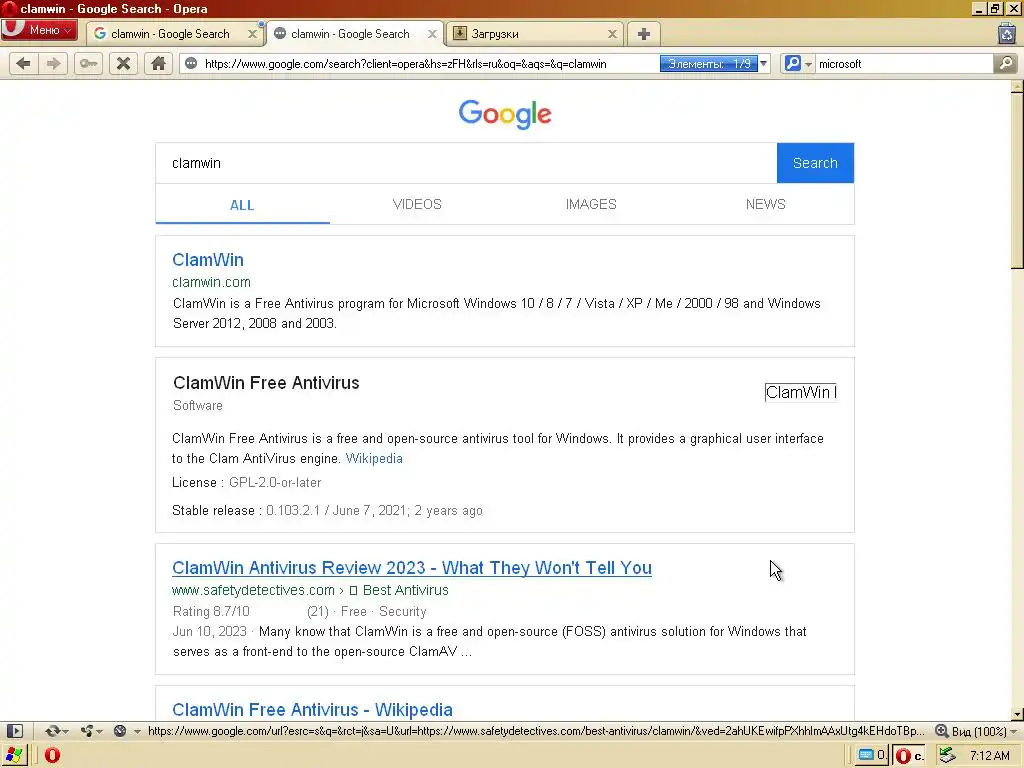Select the active second clamwin Google Search tab
Viewport: 1024px width, 768px height.
click(x=350, y=34)
